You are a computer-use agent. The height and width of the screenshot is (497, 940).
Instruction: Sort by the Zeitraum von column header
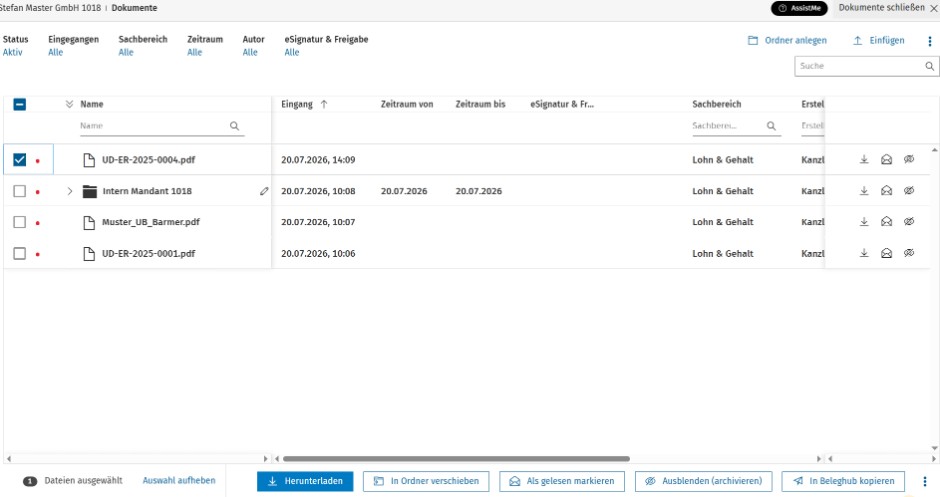tap(406, 104)
